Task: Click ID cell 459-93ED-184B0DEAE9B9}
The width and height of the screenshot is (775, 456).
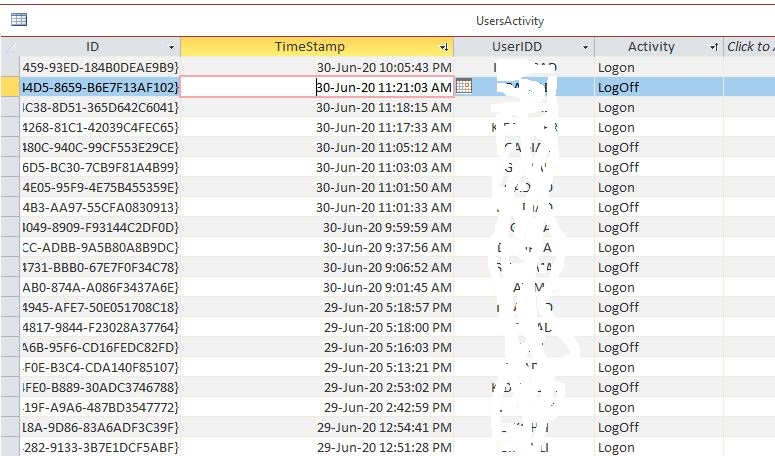Action: 100,67
